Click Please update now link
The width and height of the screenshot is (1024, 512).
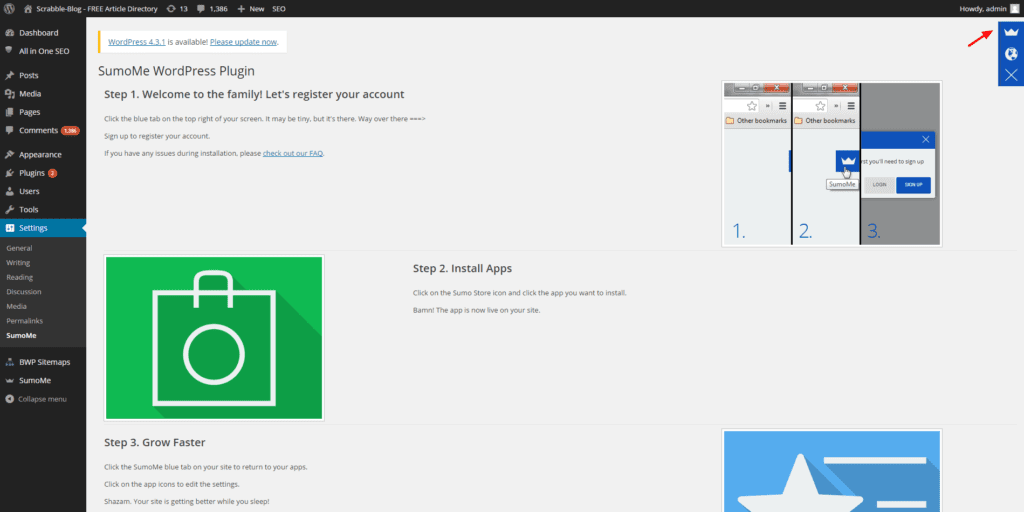pos(244,42)
